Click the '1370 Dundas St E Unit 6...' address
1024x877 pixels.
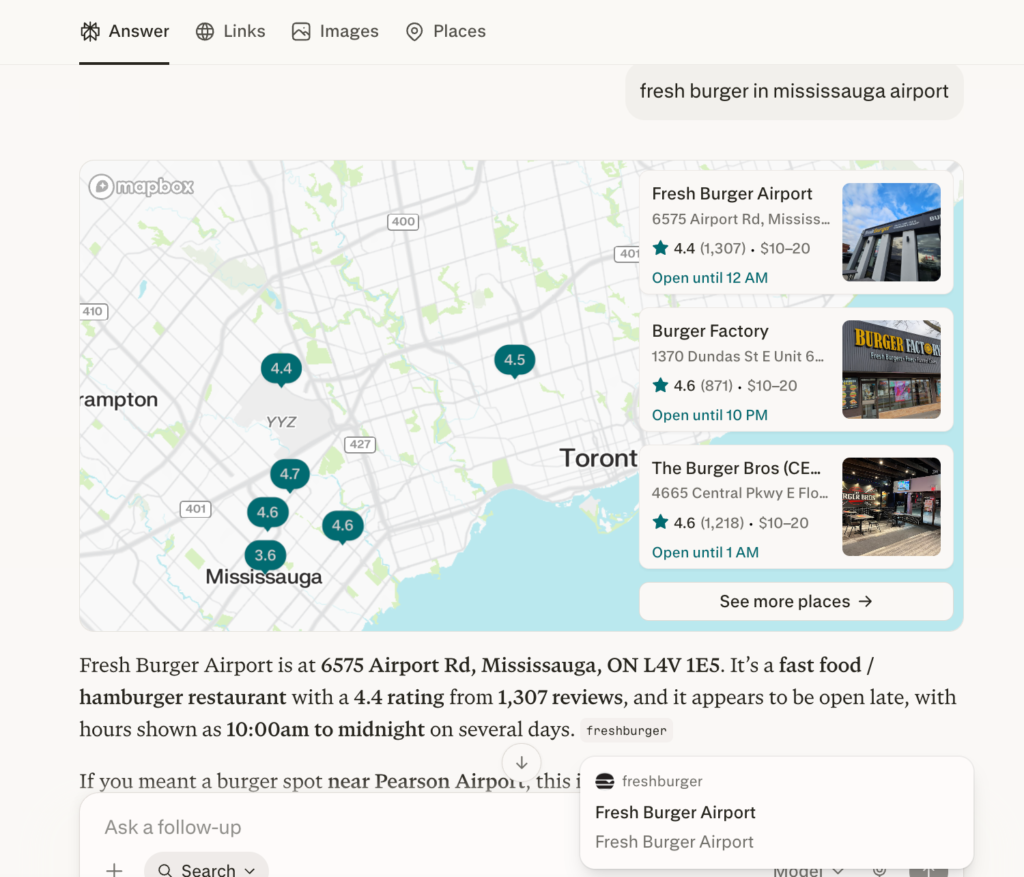[x=738, y=357]
